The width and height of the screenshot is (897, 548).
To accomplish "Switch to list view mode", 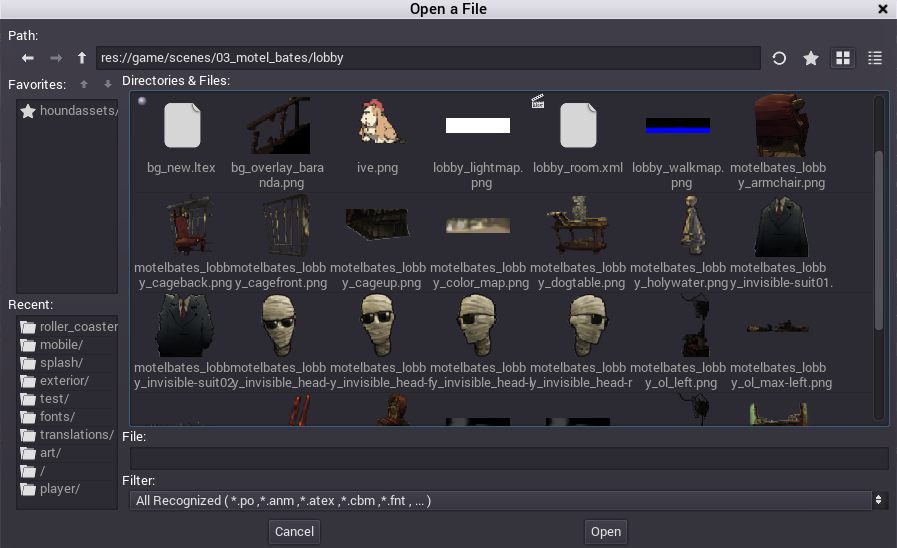I will [875, 59].
